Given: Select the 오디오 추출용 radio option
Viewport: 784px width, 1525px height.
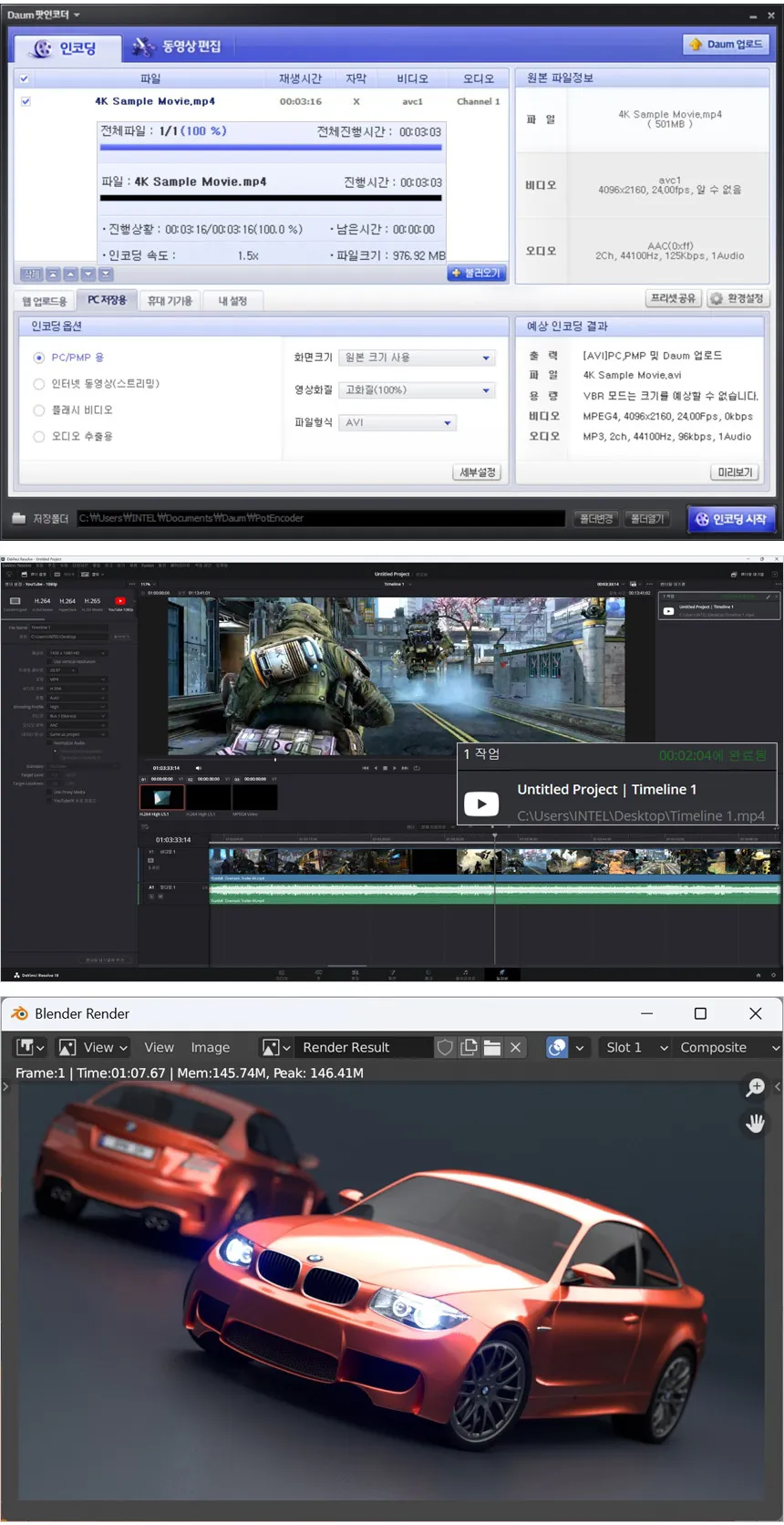Looking at the screenshot, I should point(39,437).
